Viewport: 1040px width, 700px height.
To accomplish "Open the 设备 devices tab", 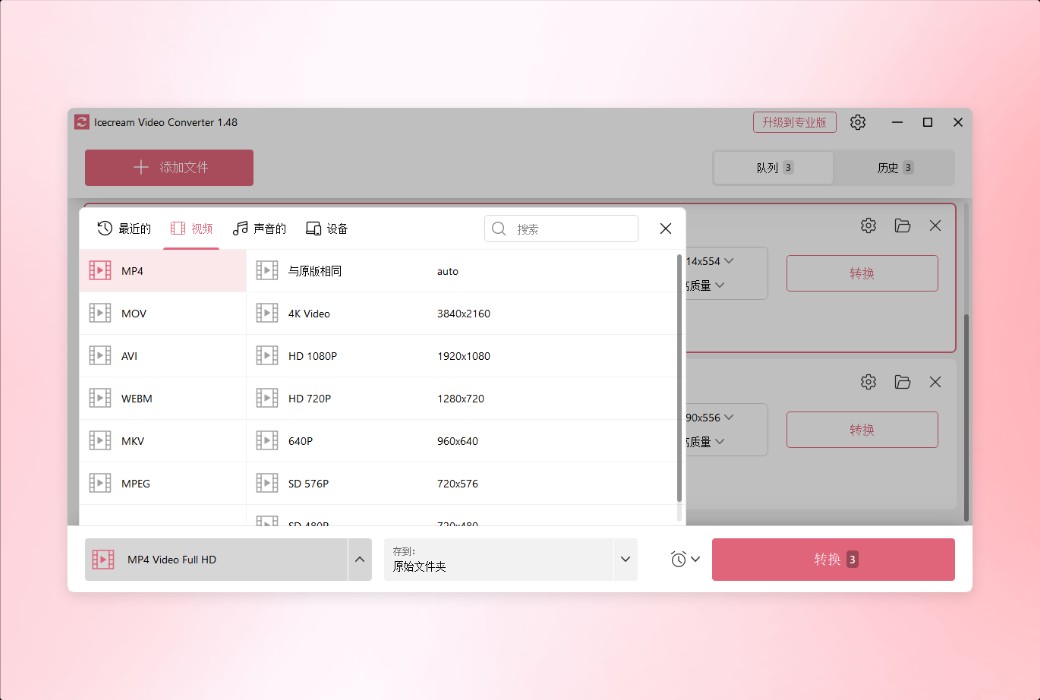I will pyautogui.click(x=327, y=228).
